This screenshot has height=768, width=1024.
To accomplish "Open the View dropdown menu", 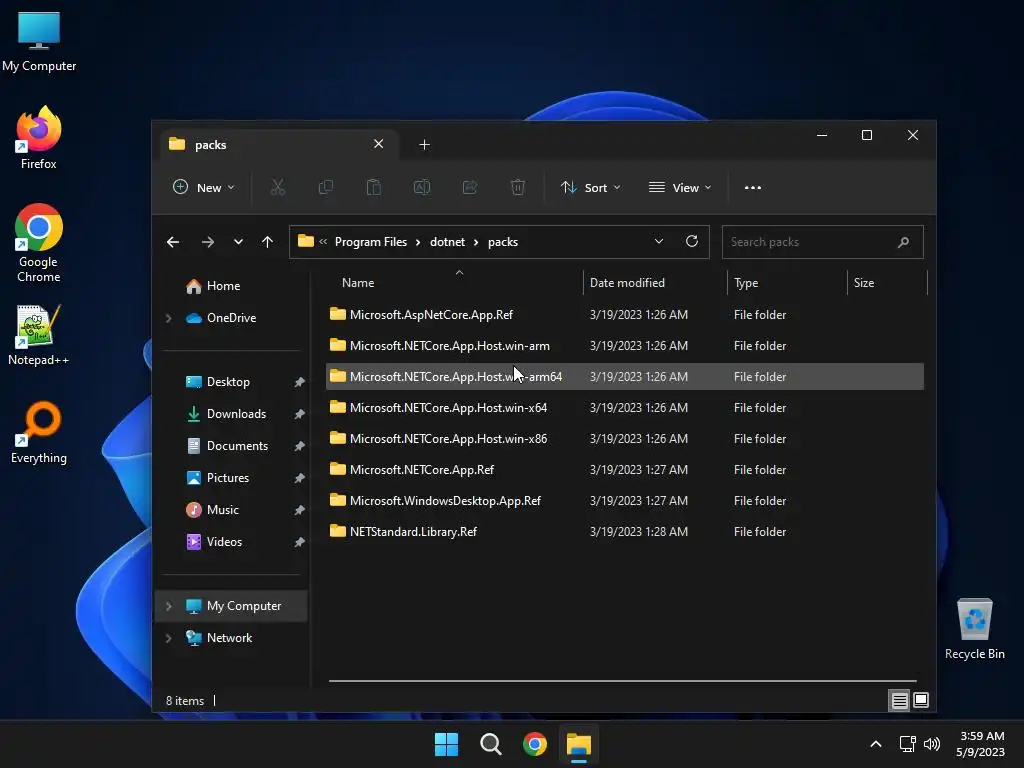I will [680, 187].
